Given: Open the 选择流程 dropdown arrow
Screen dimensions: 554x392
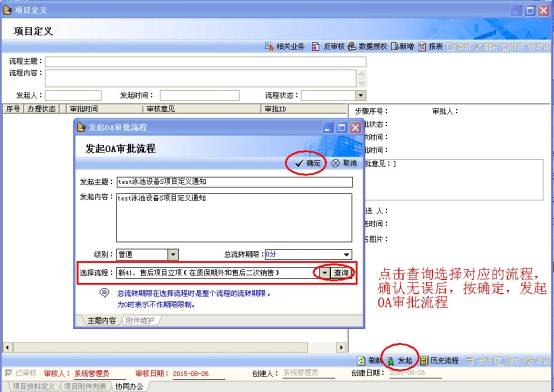Looking at the screenshot, I should click(x=324, y=273).
